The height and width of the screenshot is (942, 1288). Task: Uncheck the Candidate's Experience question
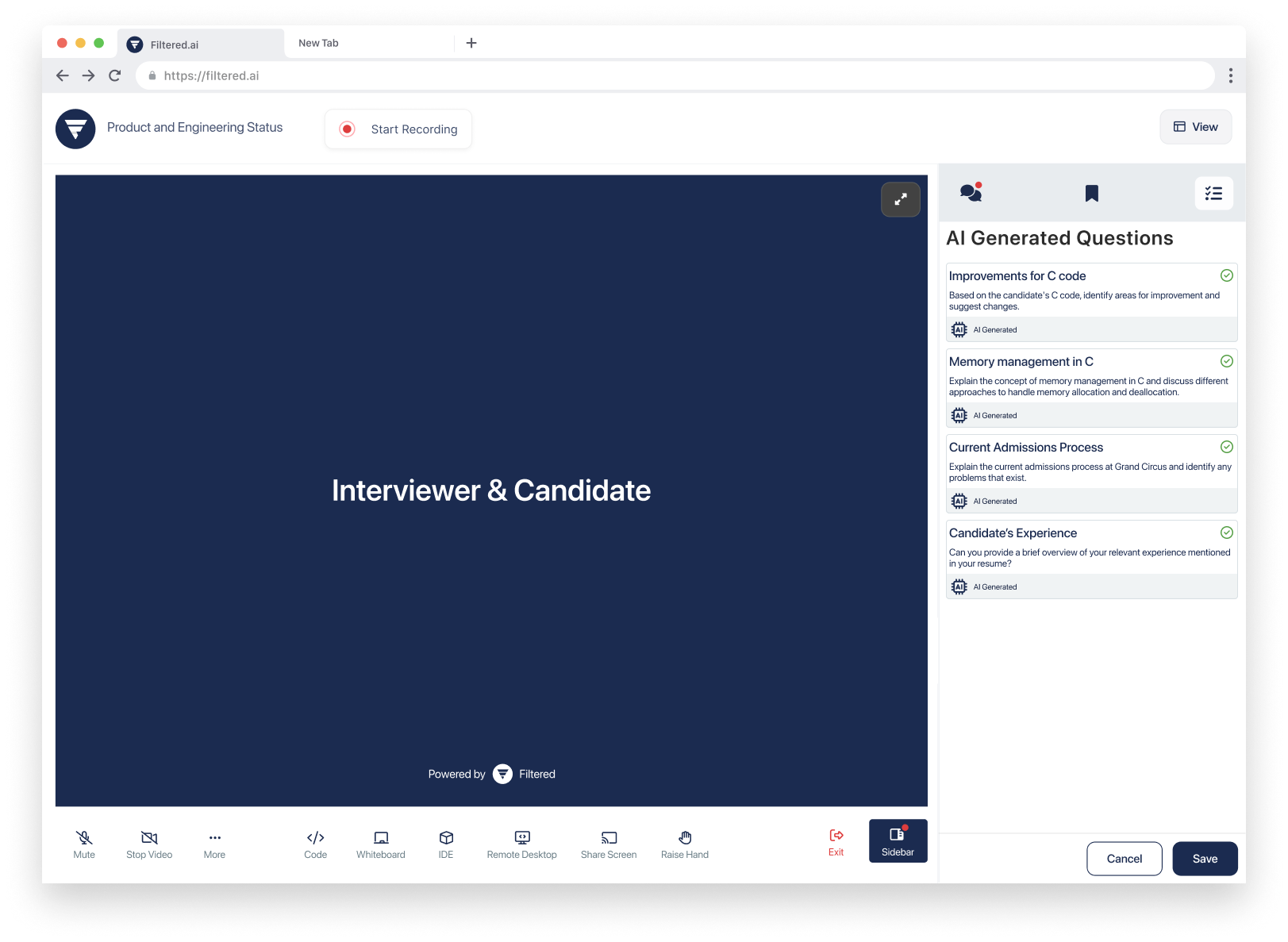tap(1226, 533)
